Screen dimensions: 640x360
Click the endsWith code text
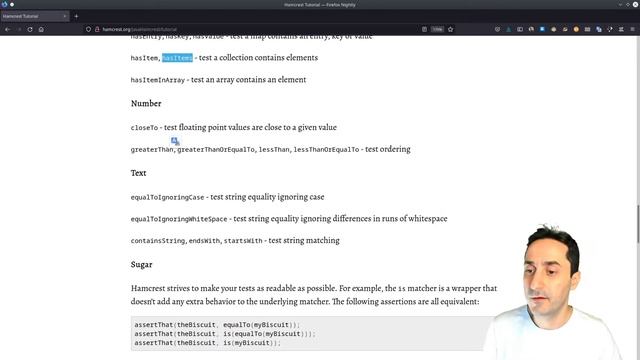[204, 241]
